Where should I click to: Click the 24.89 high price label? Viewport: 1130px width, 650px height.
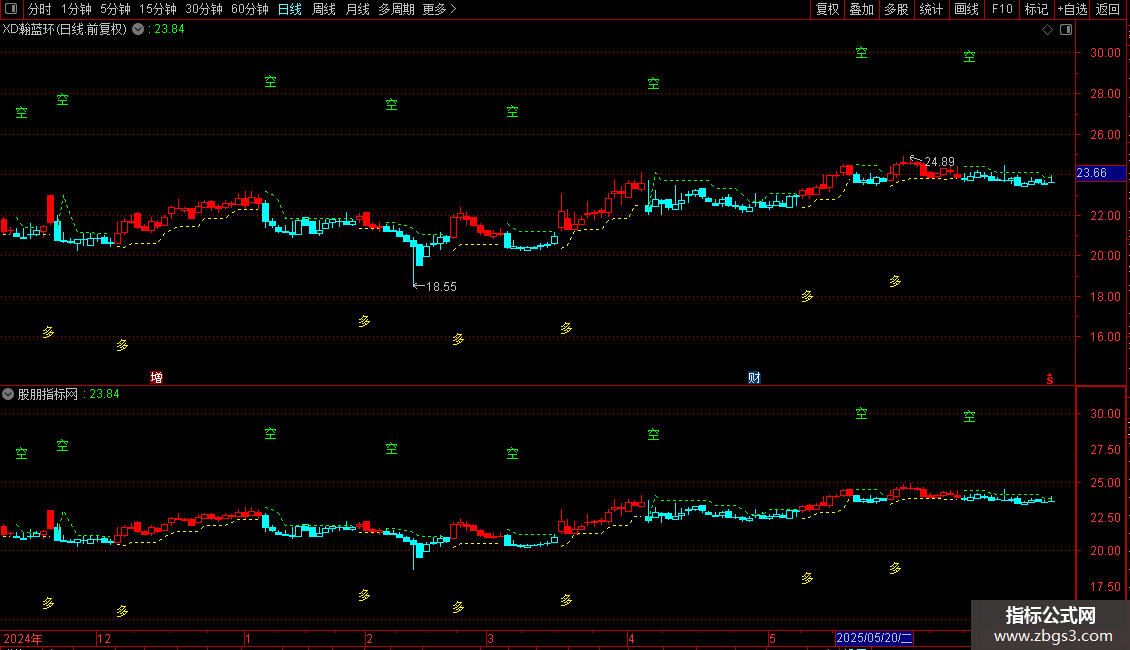pos(940,161)
